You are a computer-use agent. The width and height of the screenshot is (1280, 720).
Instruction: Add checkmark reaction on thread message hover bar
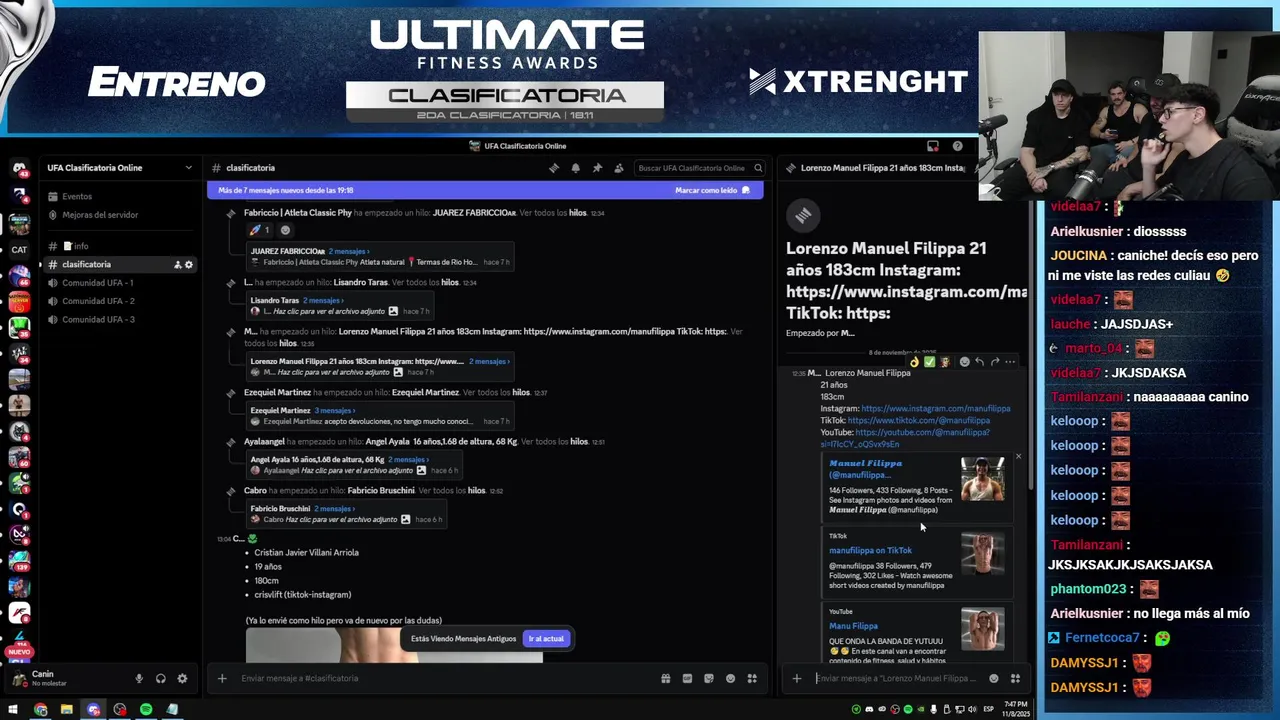click(x=929, y=362)
